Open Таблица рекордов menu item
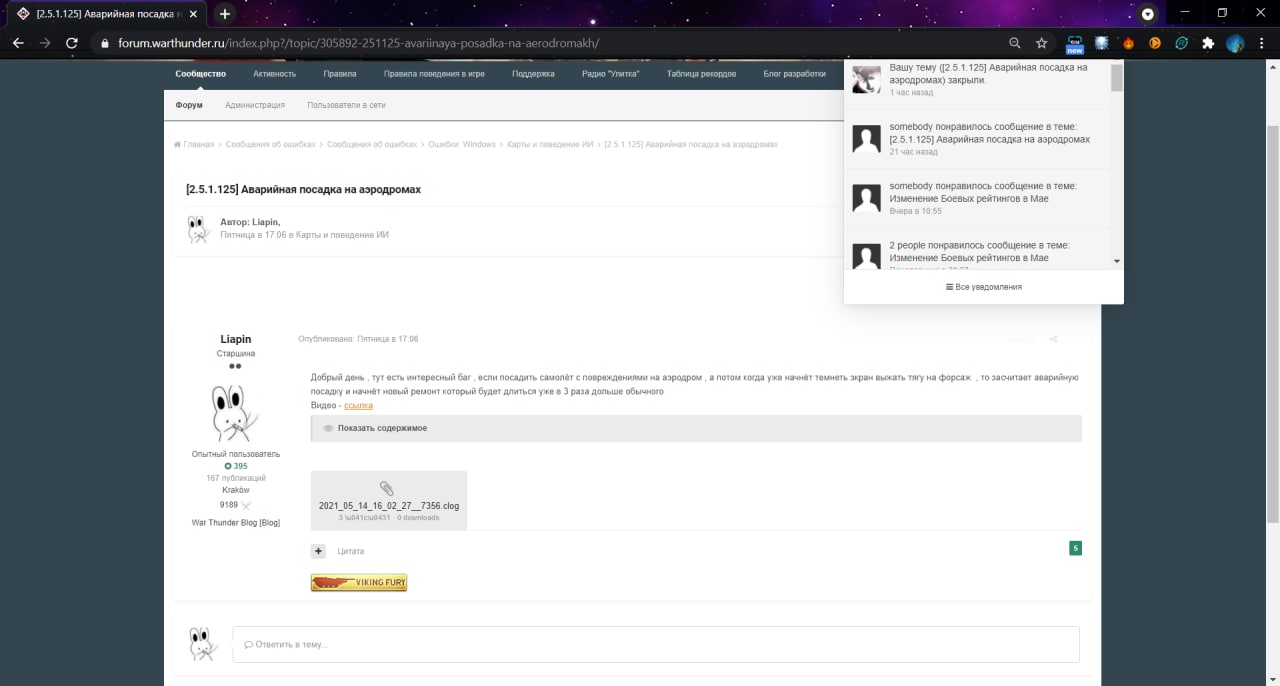The width and height of the screenshot is (1280, 686). [701, 74]
